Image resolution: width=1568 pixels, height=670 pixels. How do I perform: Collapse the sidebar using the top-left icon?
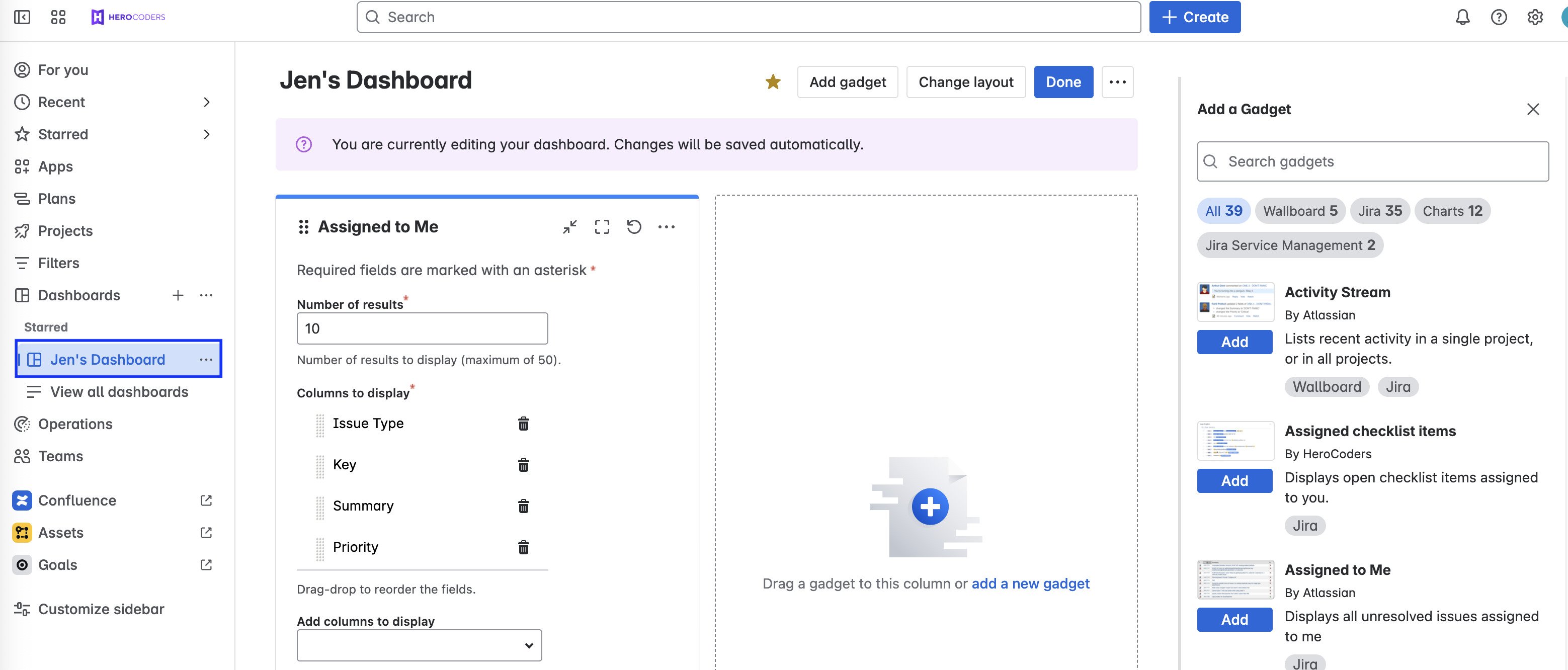[22, 17]
